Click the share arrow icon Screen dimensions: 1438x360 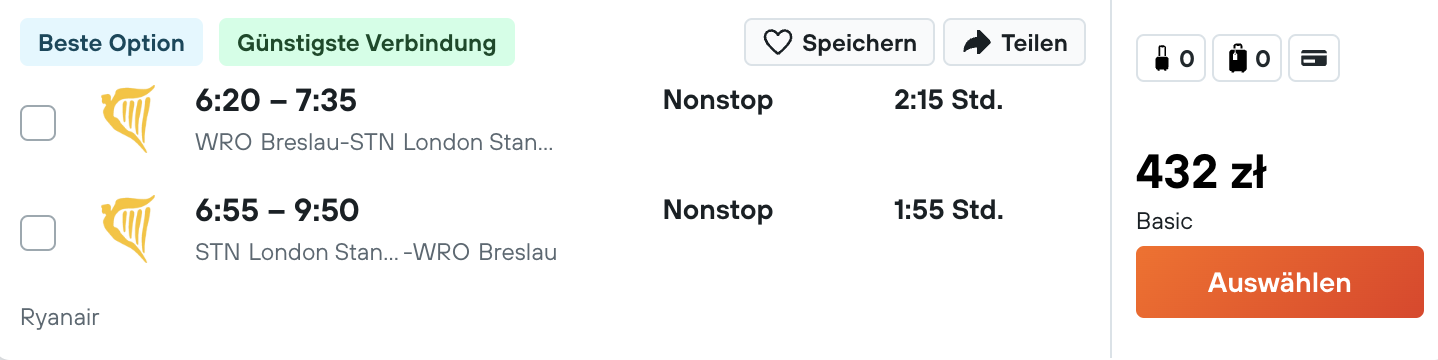click(x=976, y=43)
